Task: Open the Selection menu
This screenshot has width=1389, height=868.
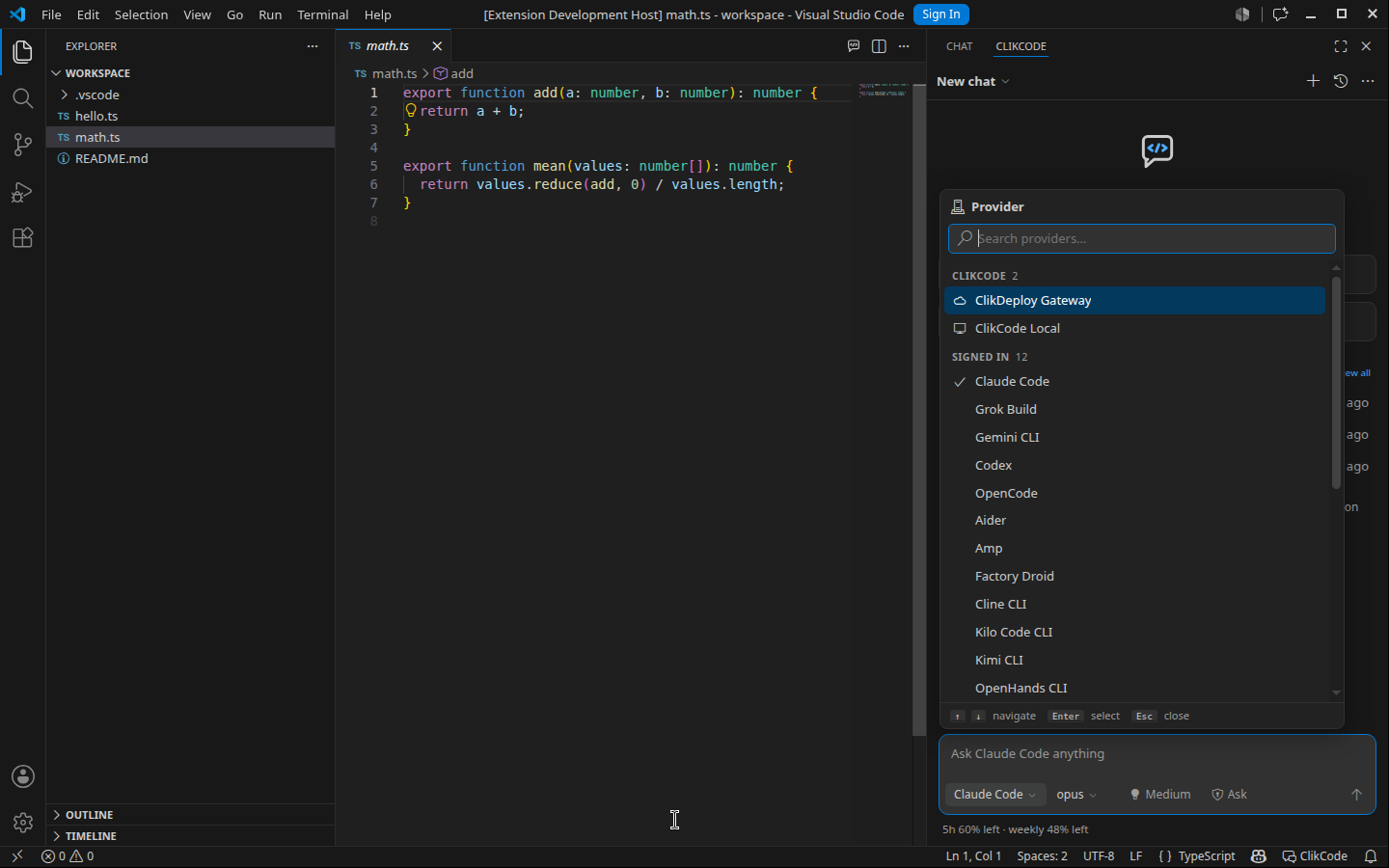Action: [x=141, y=14]
